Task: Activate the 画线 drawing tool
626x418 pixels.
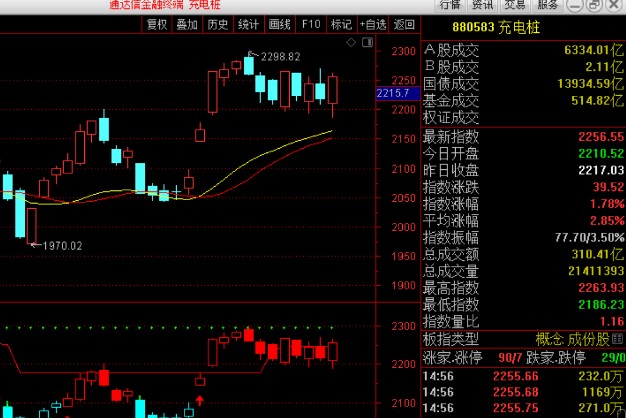Action: click(279, 25)
